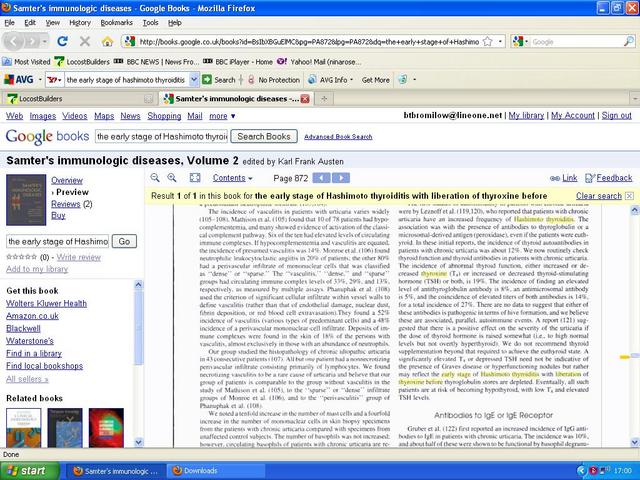640x480 pixels.
Task: Open the History menu
Action: click(80, 23)
